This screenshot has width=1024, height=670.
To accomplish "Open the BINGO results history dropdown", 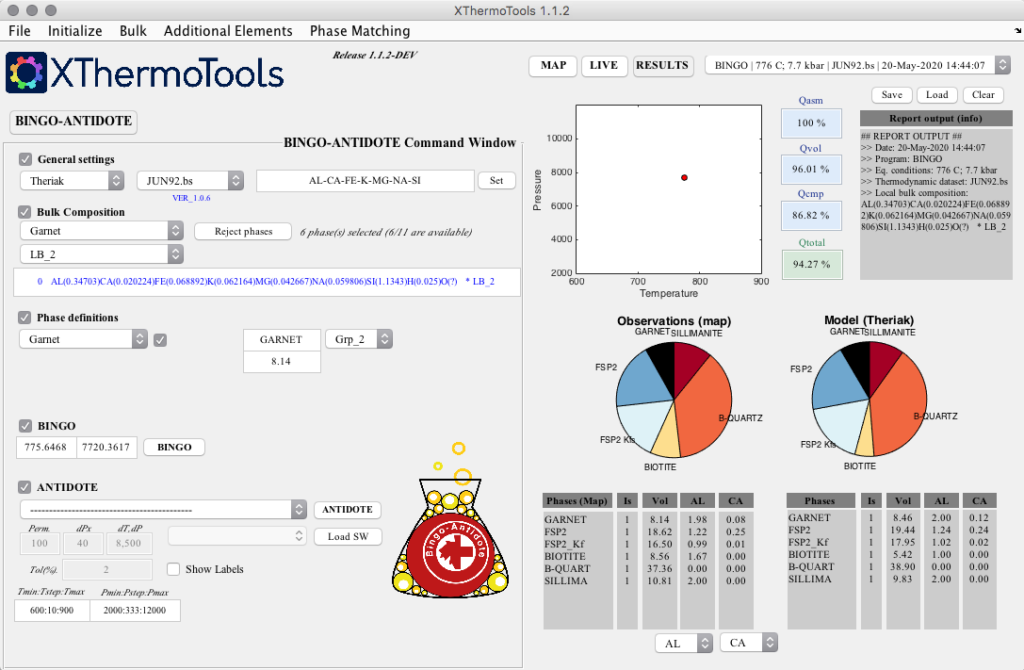I will coord(858,65).
